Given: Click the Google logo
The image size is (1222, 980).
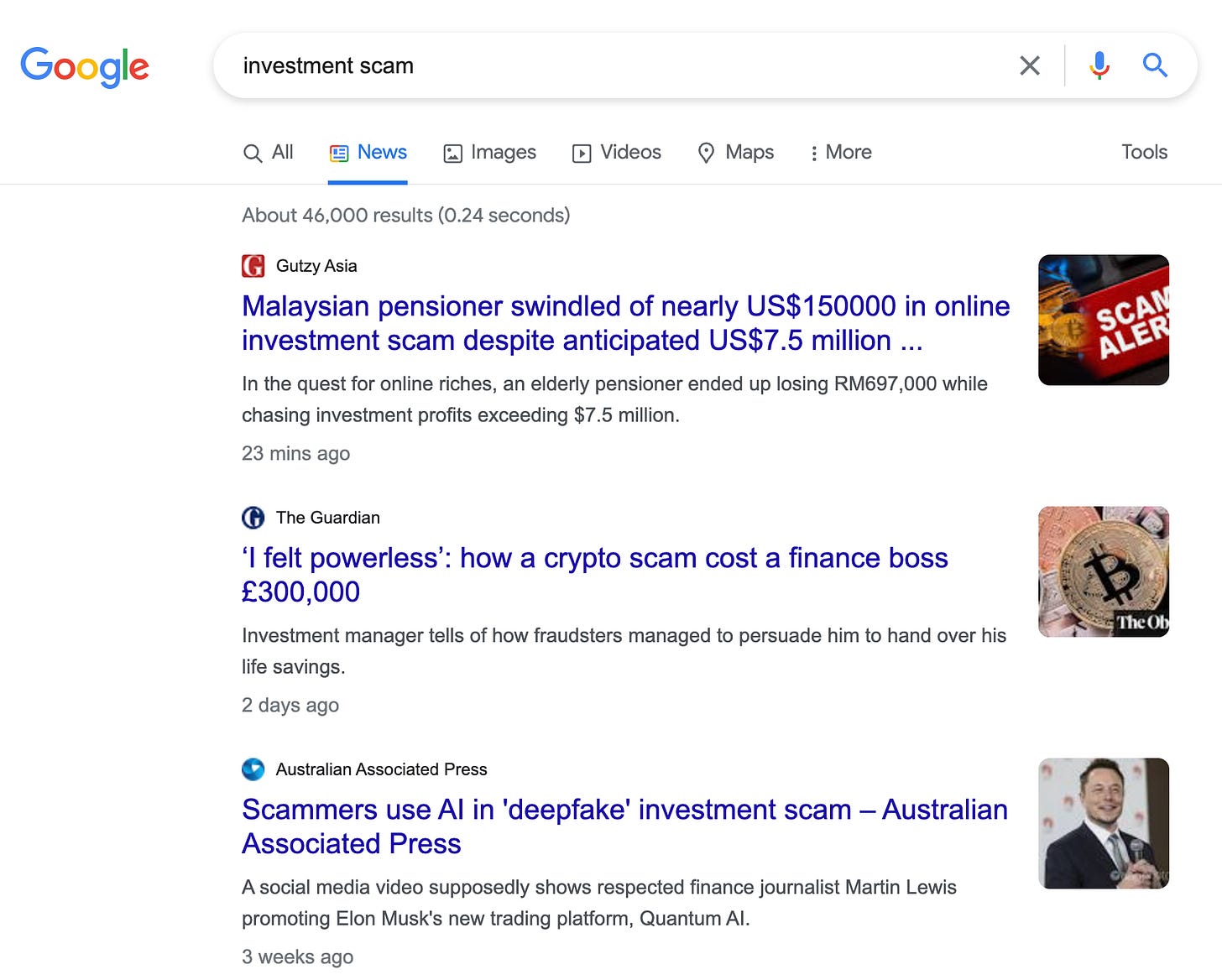Looking at the screenshot, I should click(85, 66).
